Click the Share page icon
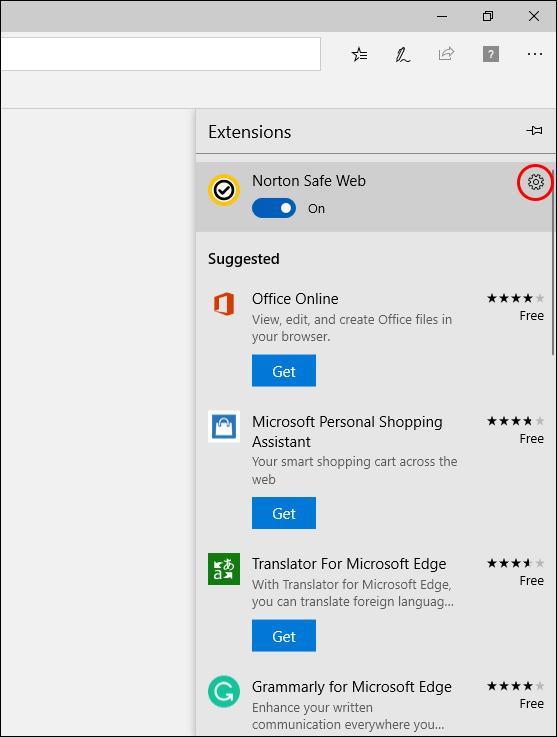Viewport: 557px width, 737px height. point(446,54)
